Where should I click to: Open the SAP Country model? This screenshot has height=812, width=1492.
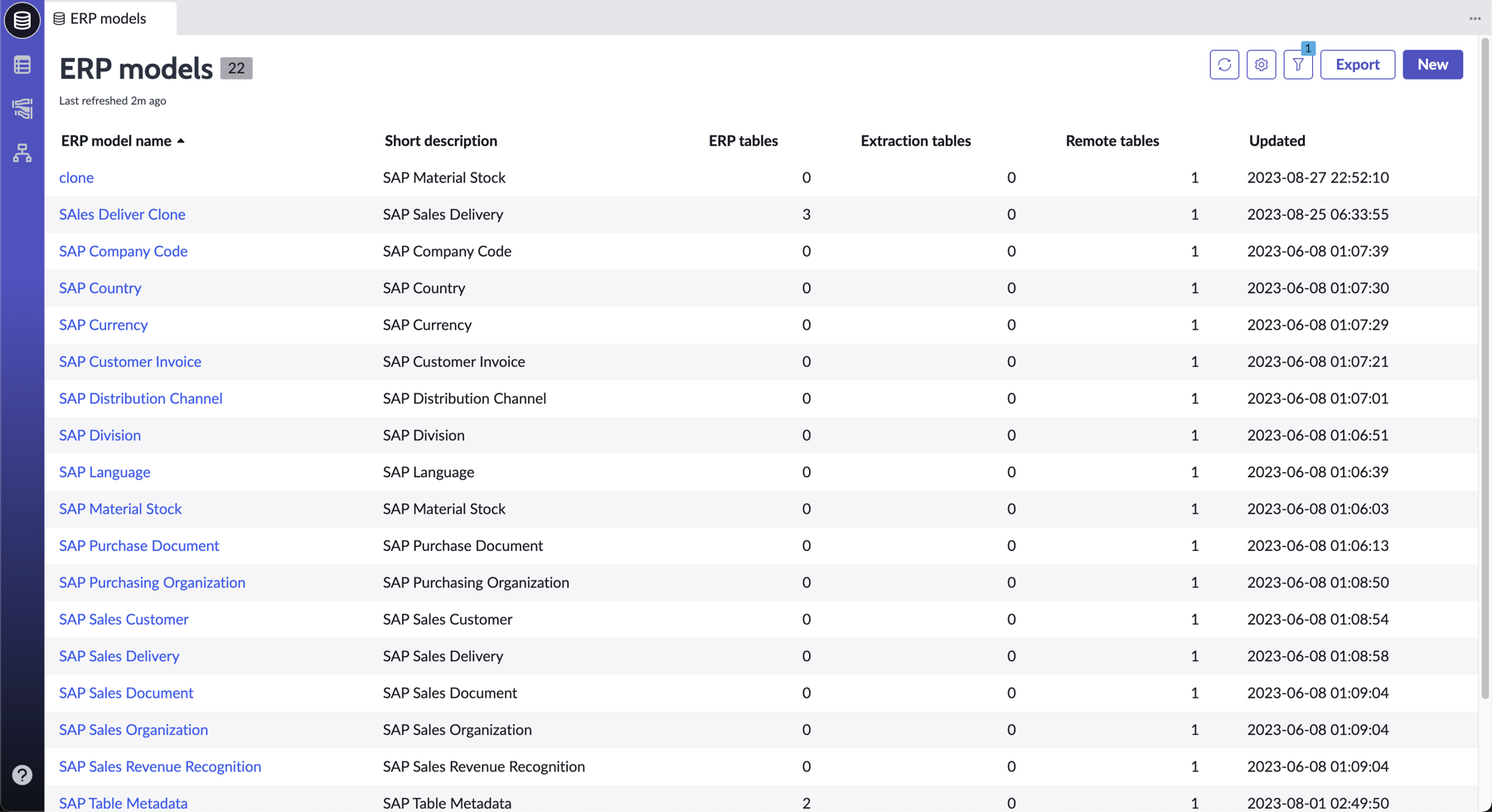[x=100, y=288]
